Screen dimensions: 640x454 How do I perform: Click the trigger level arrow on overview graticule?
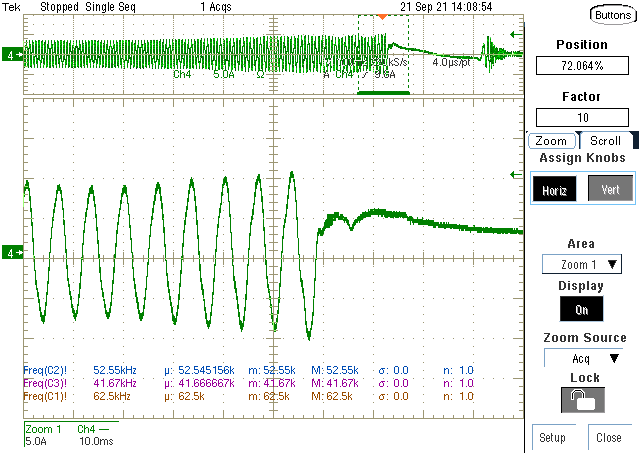point(516,35)
